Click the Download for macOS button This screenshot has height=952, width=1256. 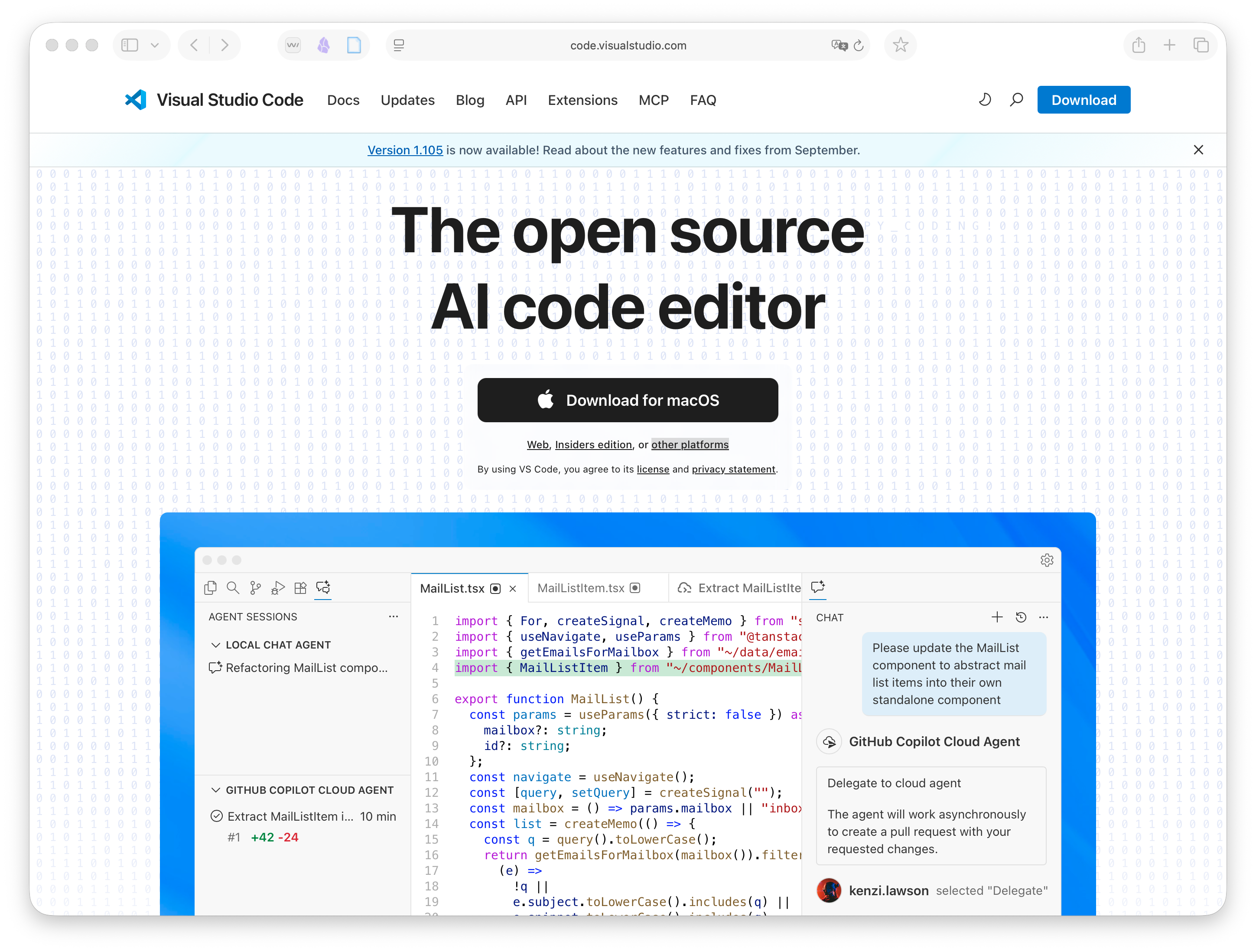[628, 400]
